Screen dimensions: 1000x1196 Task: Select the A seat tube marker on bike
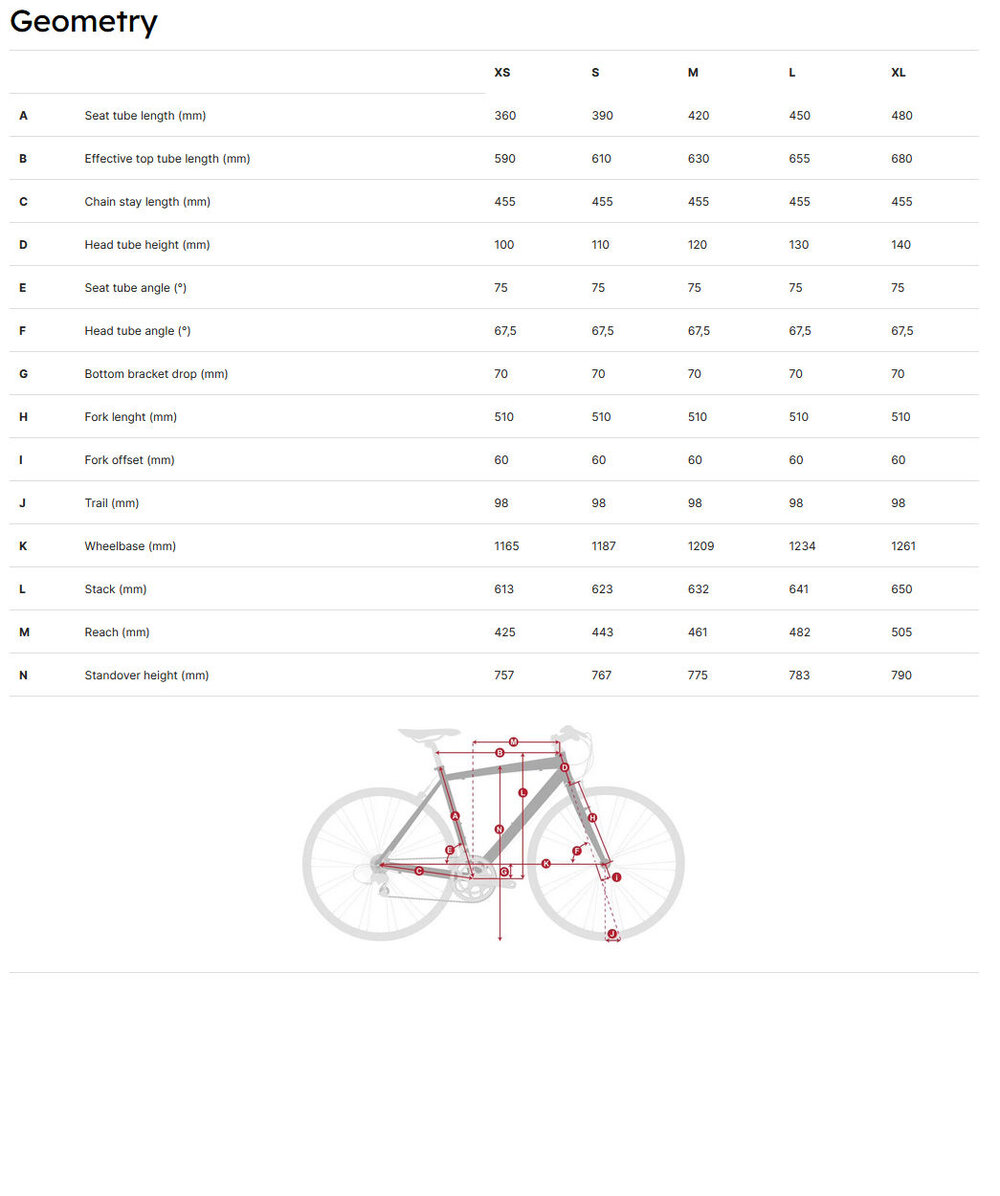click(455, 816)
